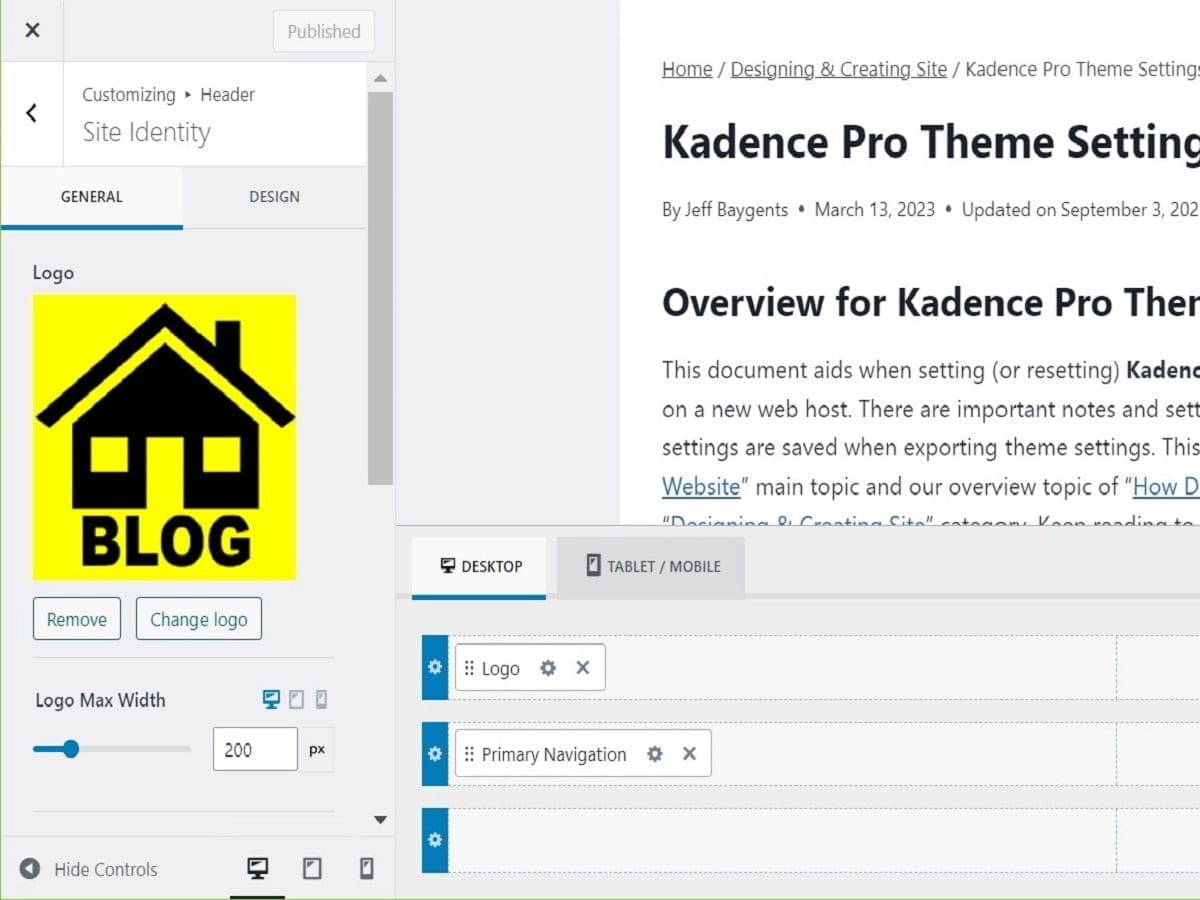Select the tablet responsive icon for Logo Max Width
The image size is (1200, 900).
click(296, 700)
